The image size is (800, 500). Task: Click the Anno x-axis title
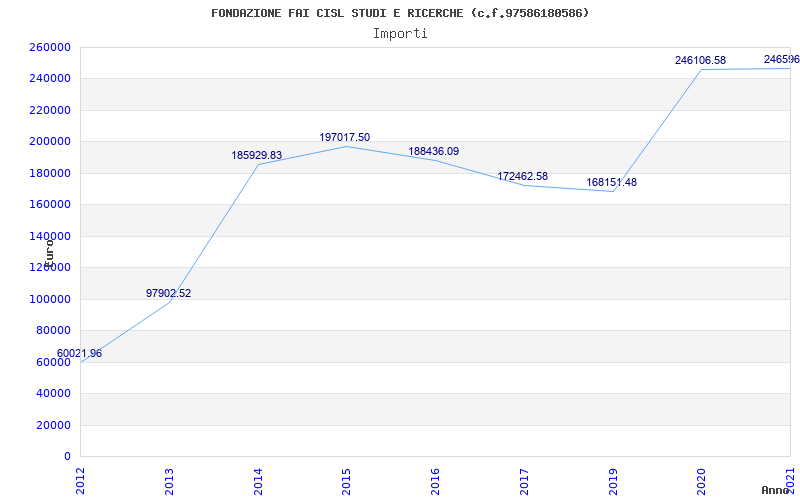coord(775,490)
